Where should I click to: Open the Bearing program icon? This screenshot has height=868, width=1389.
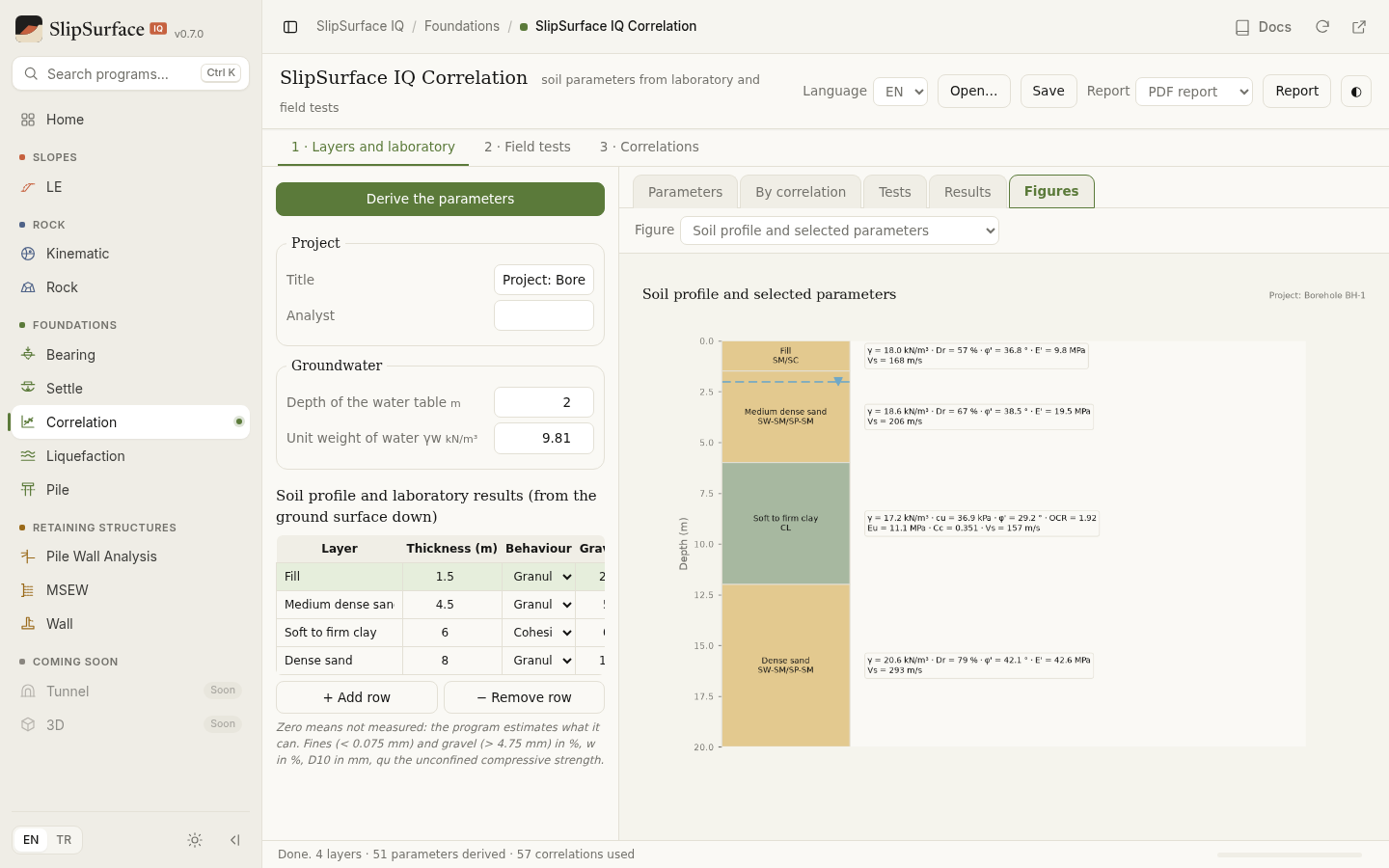tap(28, 355)
